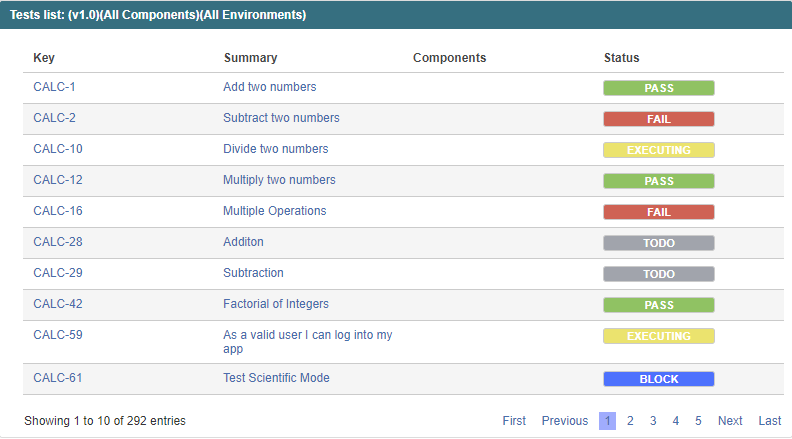Viewport: 792px width, 439px height.
Task: Go to the Next page of entries
Action: 730,421
